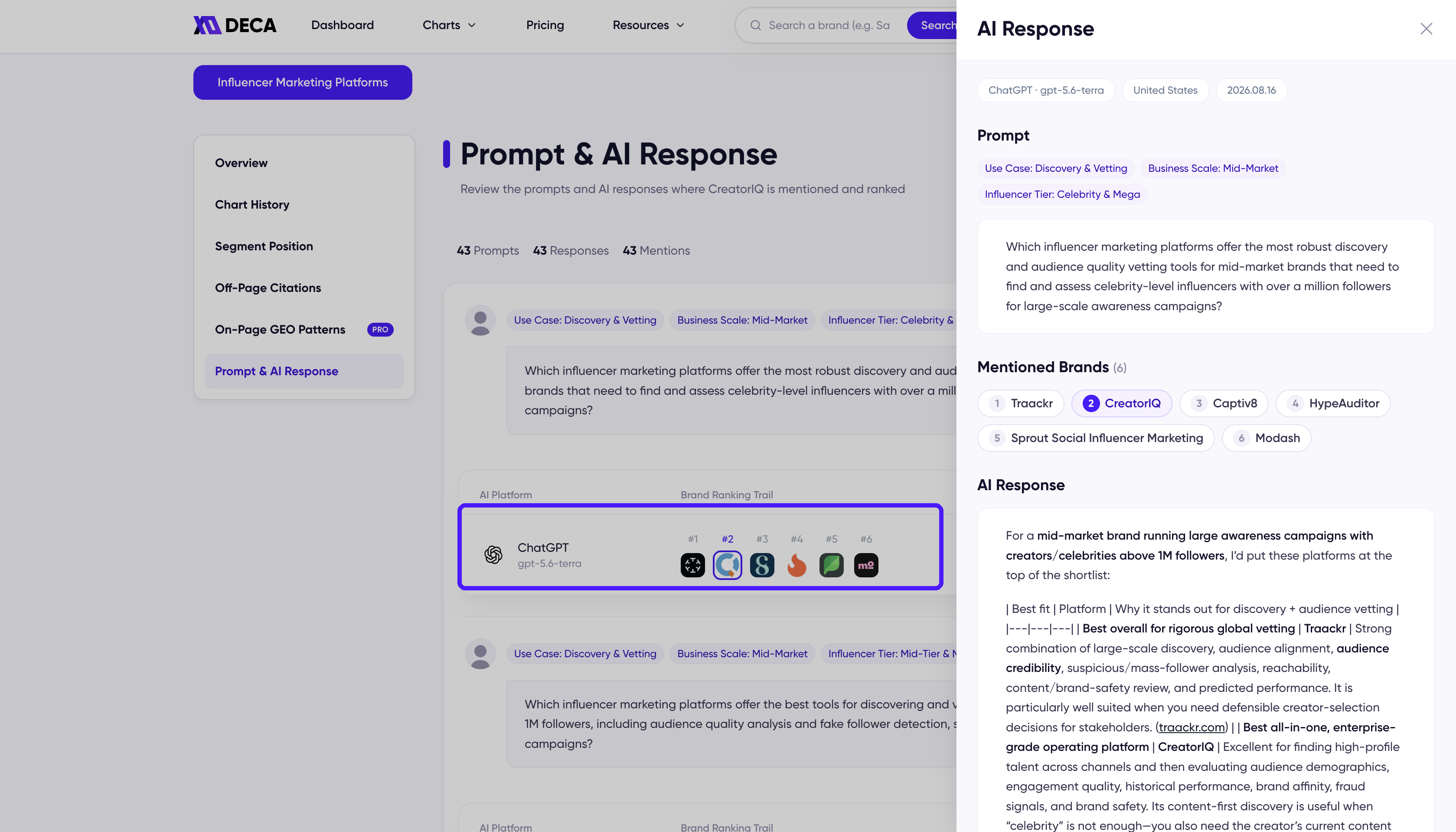Click the AI Platform column header

tap(506, 495)
